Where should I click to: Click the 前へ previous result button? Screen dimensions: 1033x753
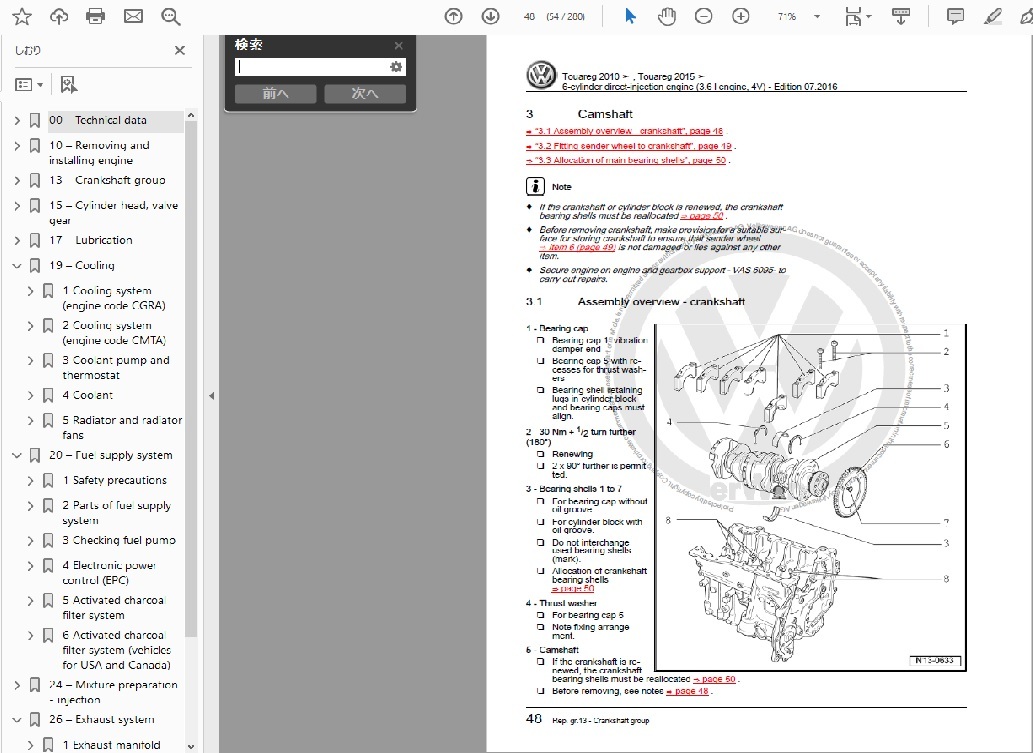coord(275,94)
